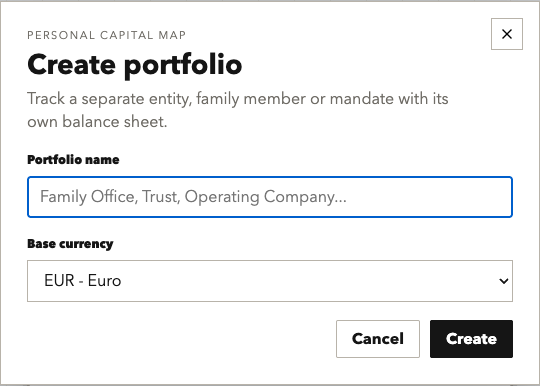Click the Base currency label
540x386 pixels.
tap(70, 244)
